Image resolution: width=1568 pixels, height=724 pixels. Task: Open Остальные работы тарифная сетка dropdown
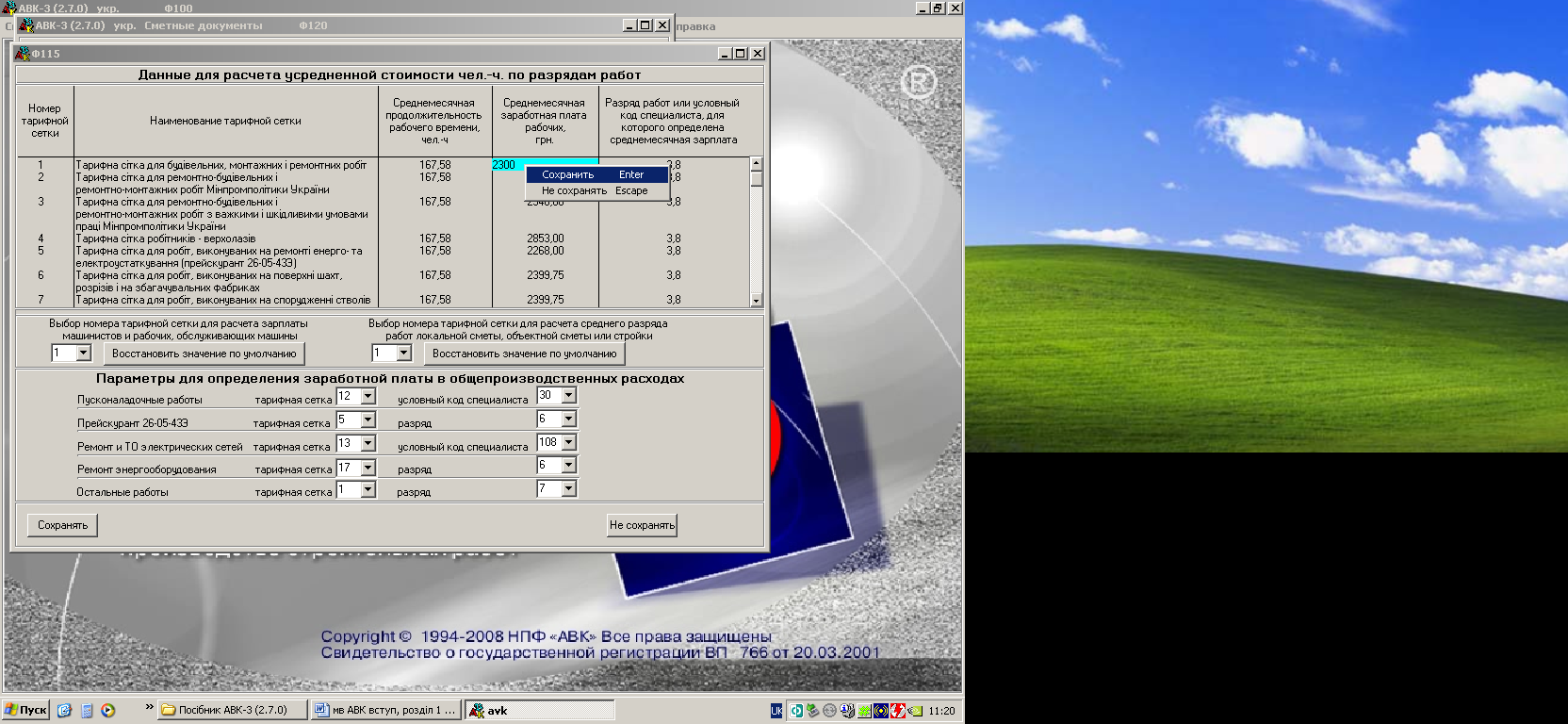click(367, 489)
